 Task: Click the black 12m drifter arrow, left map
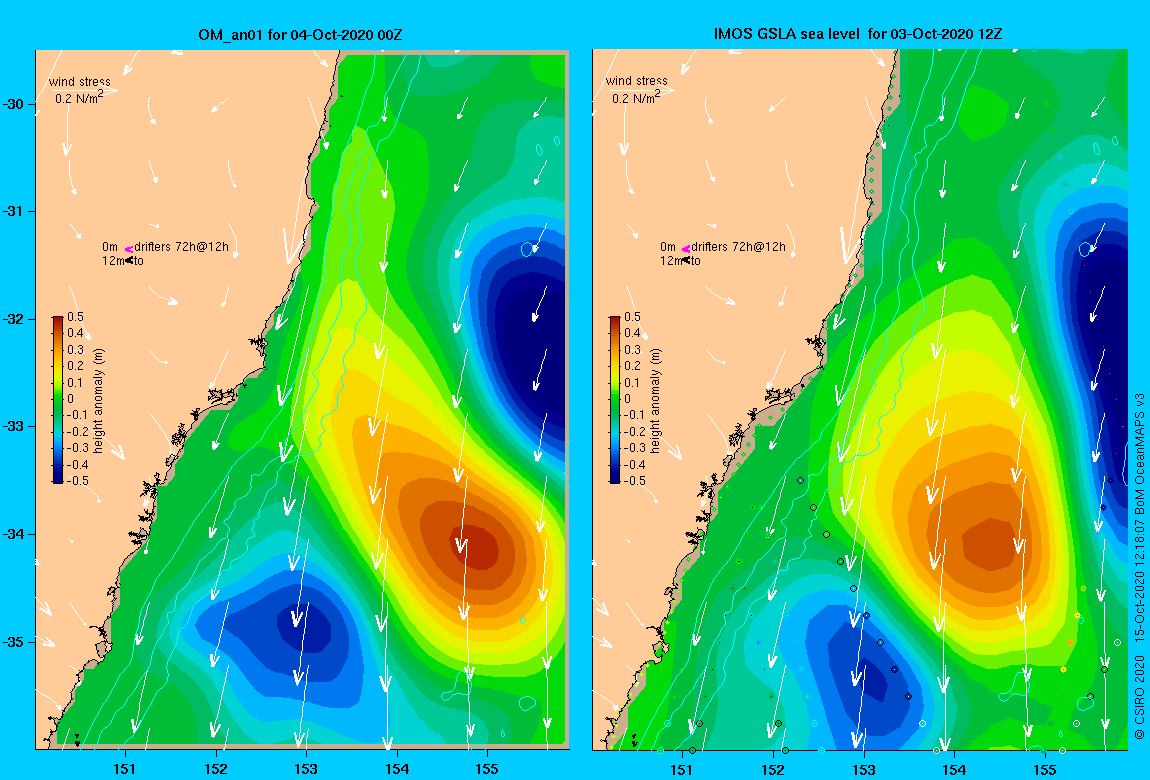[128, 260]
